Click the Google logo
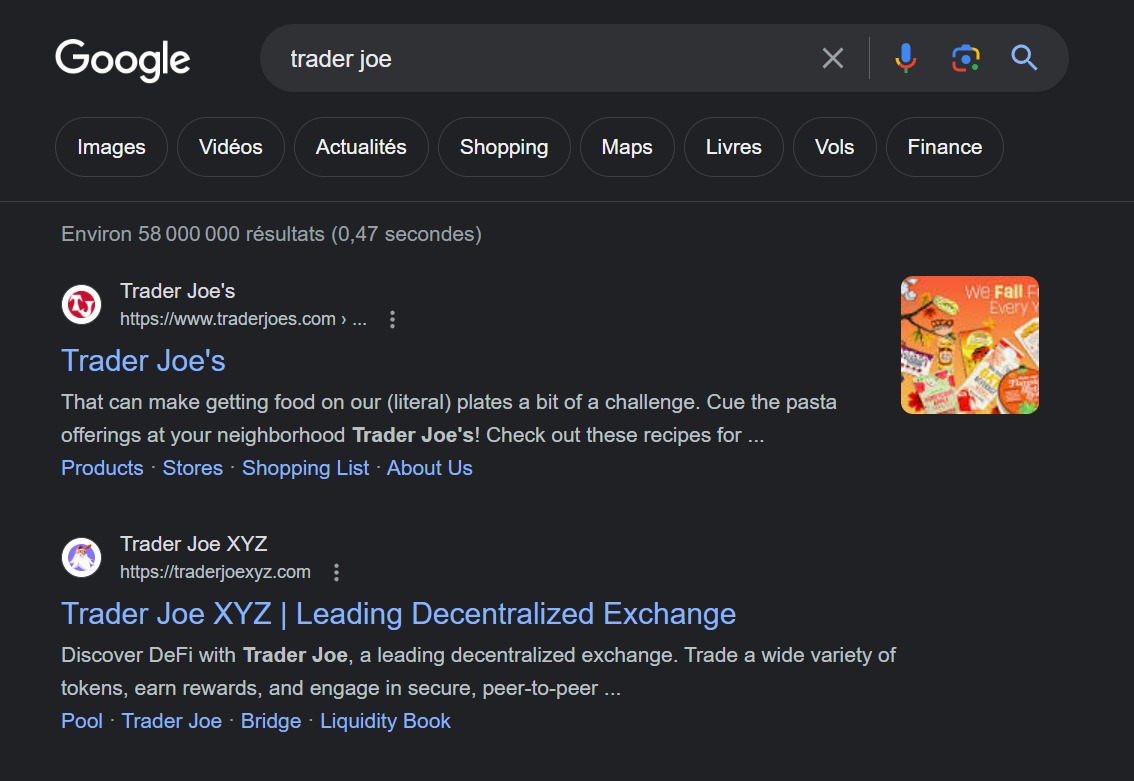The image size is (1134, 781). click(122, 60)
